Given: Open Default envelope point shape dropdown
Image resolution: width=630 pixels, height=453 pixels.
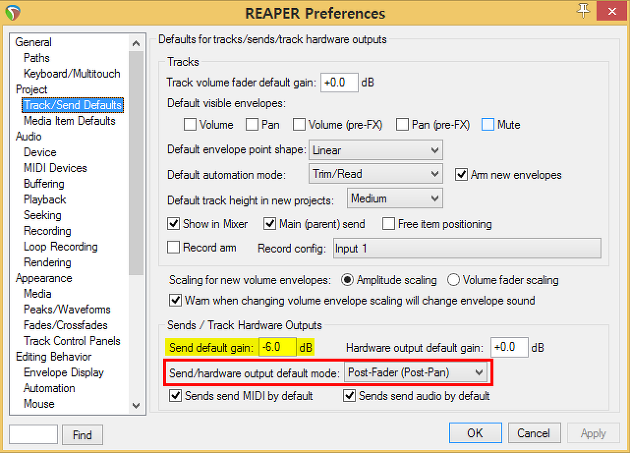Looking at the screenshot, I should click(376, 150).
